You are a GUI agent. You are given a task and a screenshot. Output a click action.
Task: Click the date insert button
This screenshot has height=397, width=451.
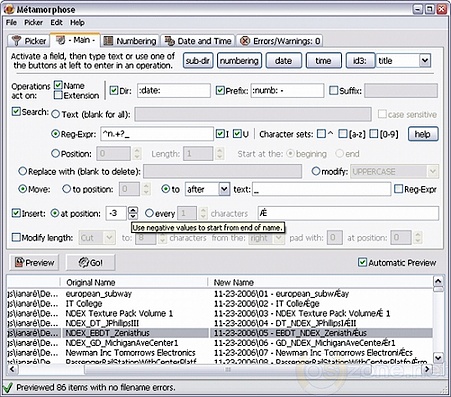(x=284, y=61)
